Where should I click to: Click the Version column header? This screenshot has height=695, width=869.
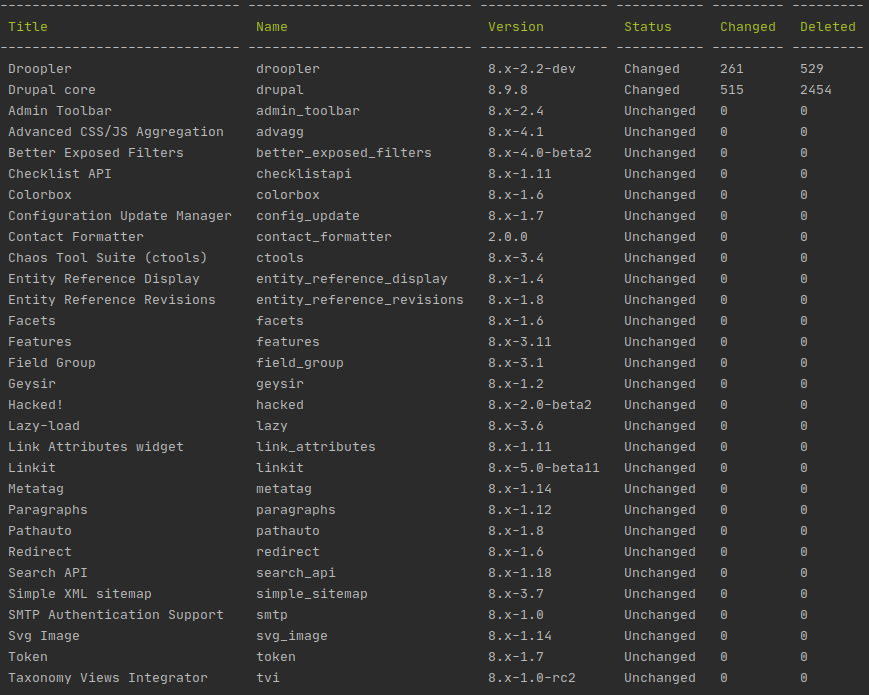[515, 27]
